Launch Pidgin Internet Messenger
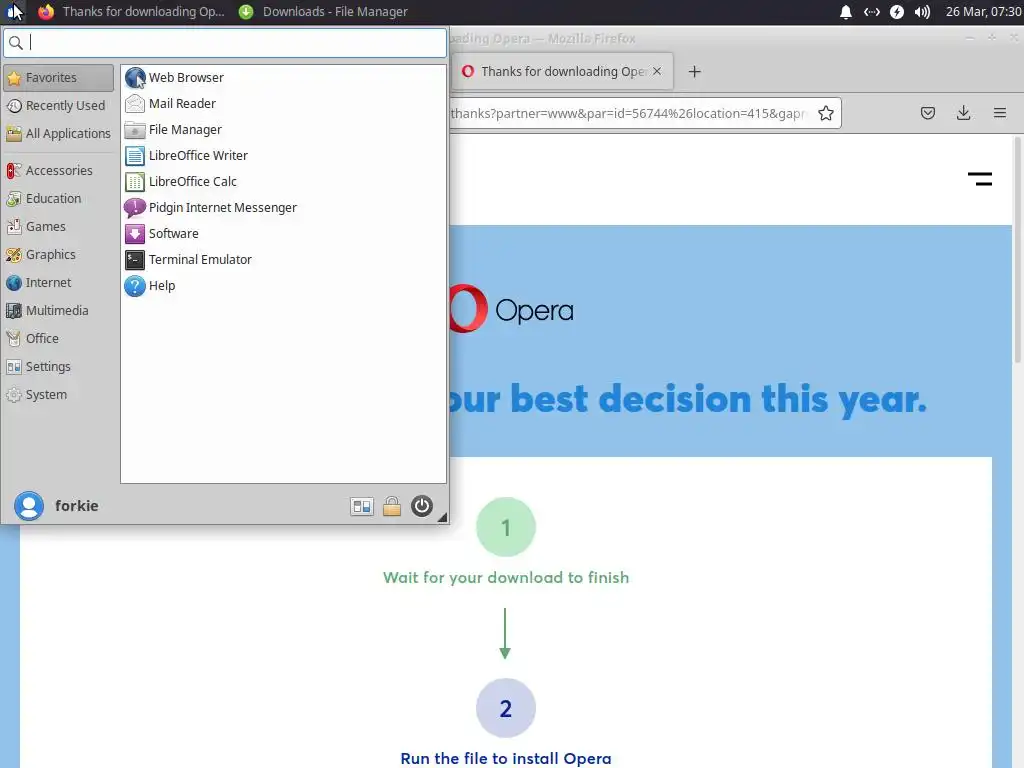Viewport: 1024px width, 768px height. tap(283, 208)
